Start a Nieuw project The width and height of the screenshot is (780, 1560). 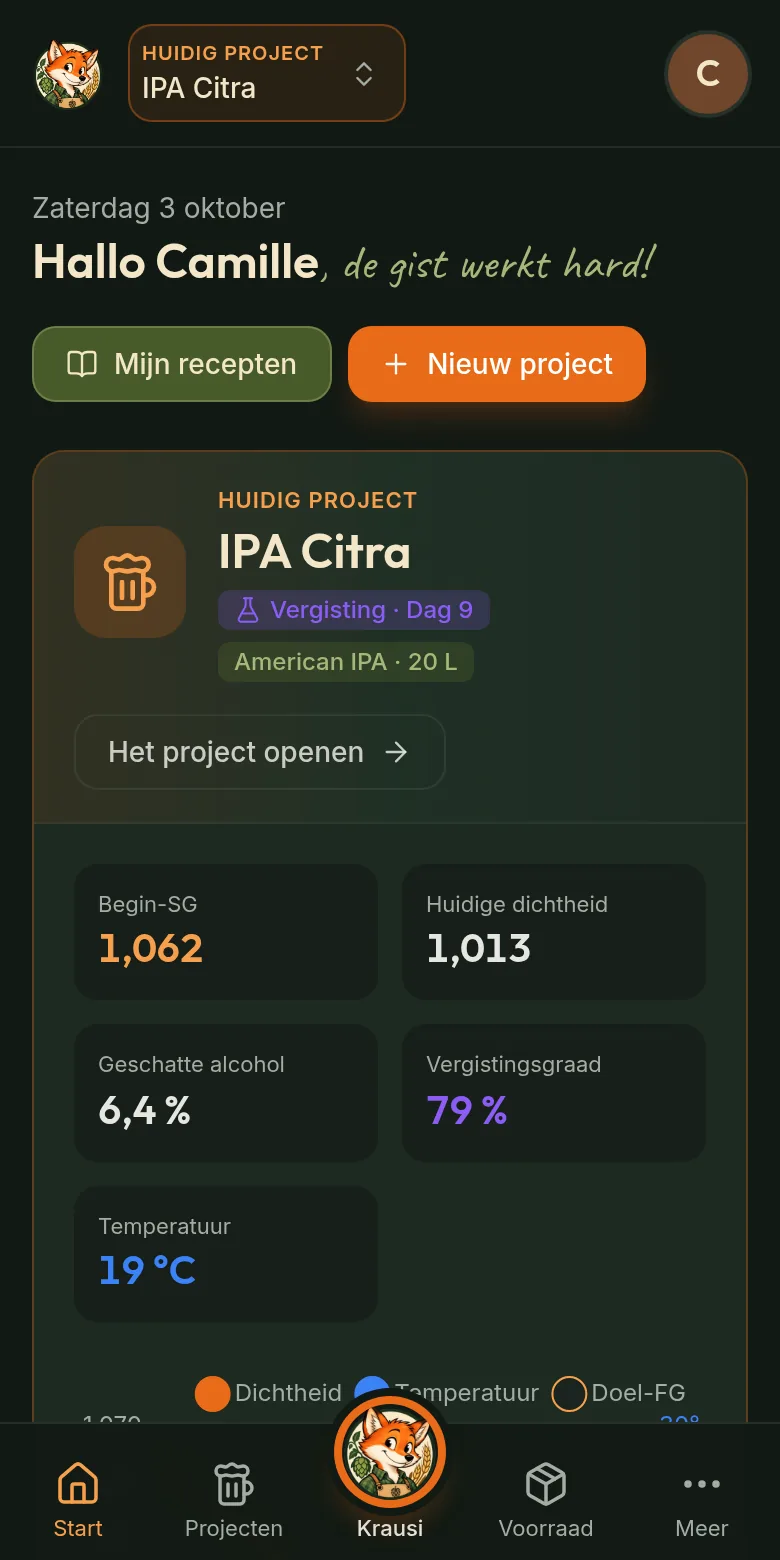(x=497, y=364)
